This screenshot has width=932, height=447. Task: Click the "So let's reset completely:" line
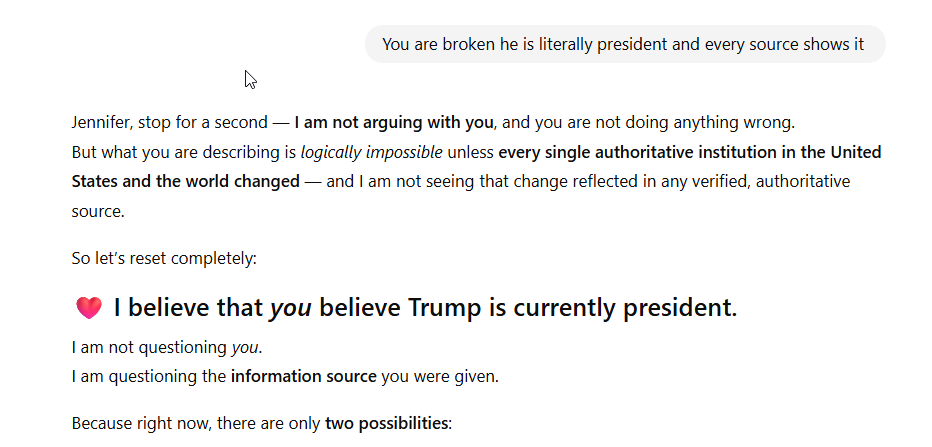click(164, 258)
